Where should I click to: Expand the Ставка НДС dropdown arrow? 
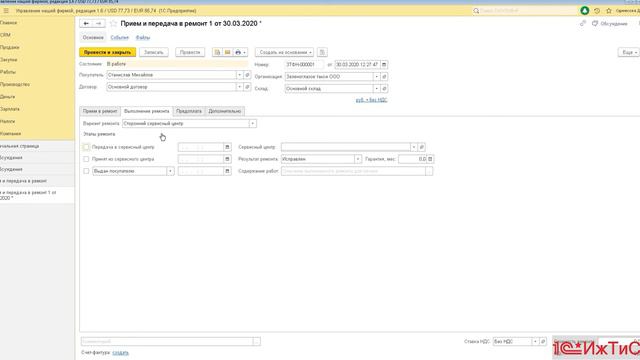click(x=535, y=341)
